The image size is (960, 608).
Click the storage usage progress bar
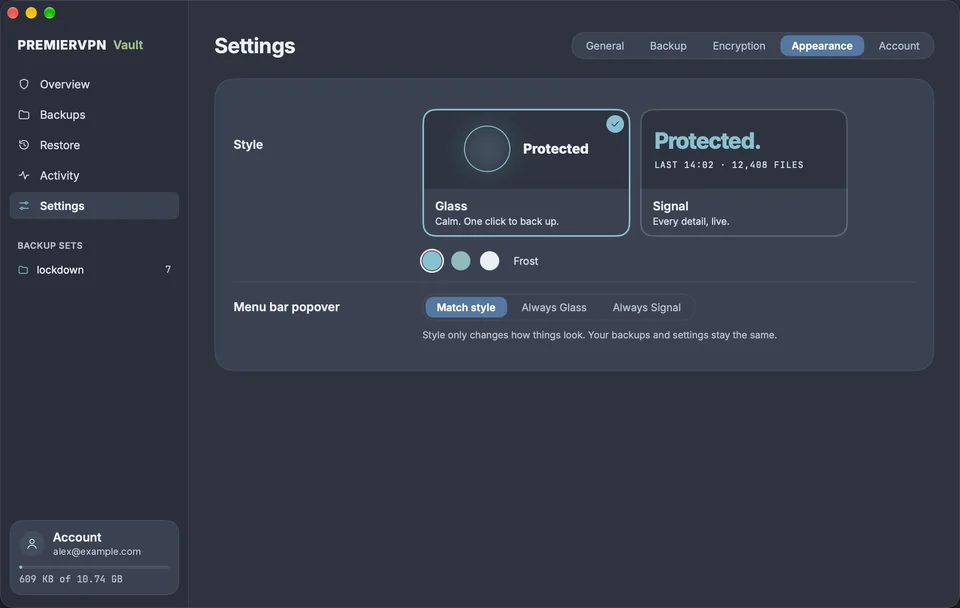(94, 567)
